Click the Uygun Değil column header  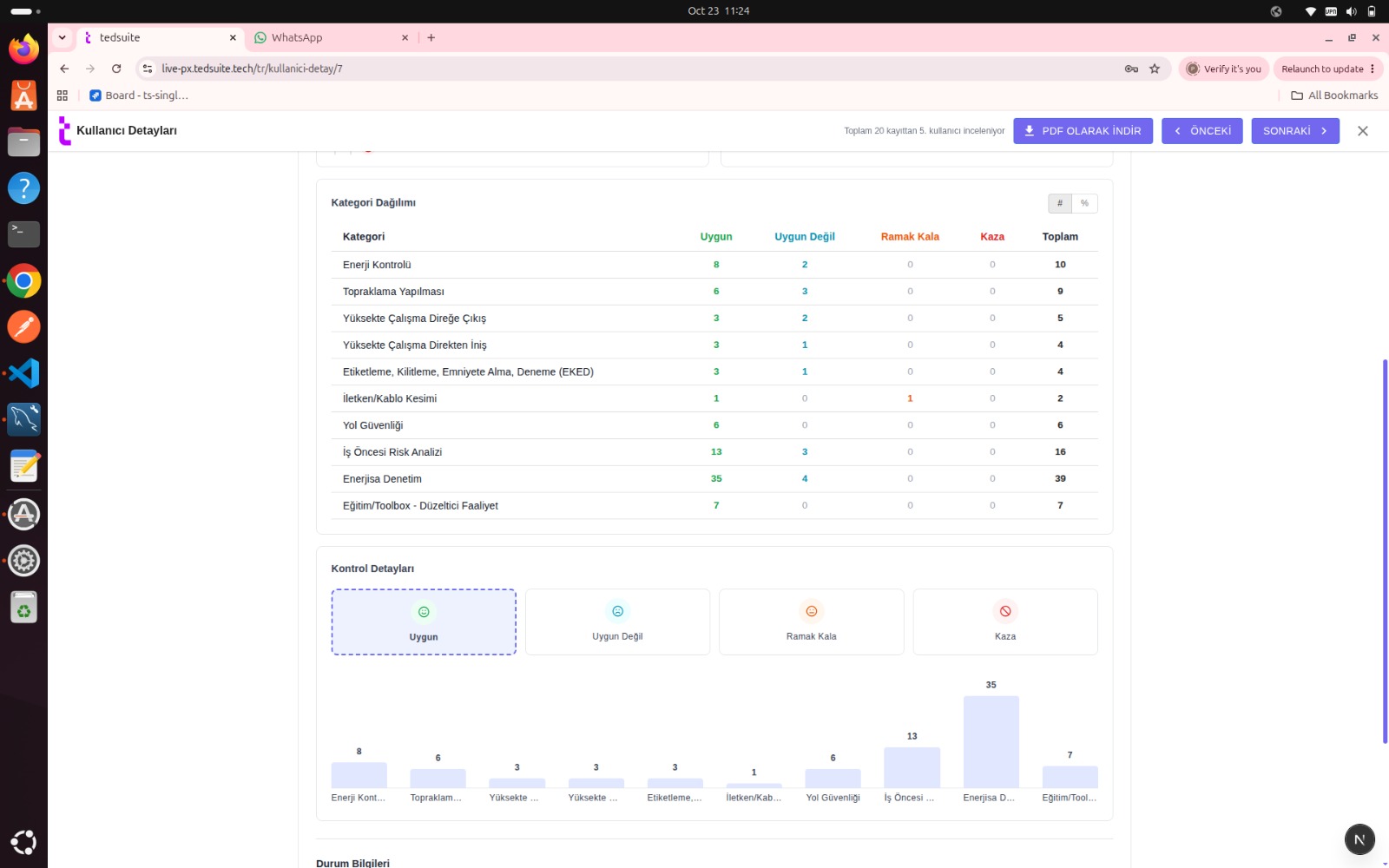[x=805, y=237]
